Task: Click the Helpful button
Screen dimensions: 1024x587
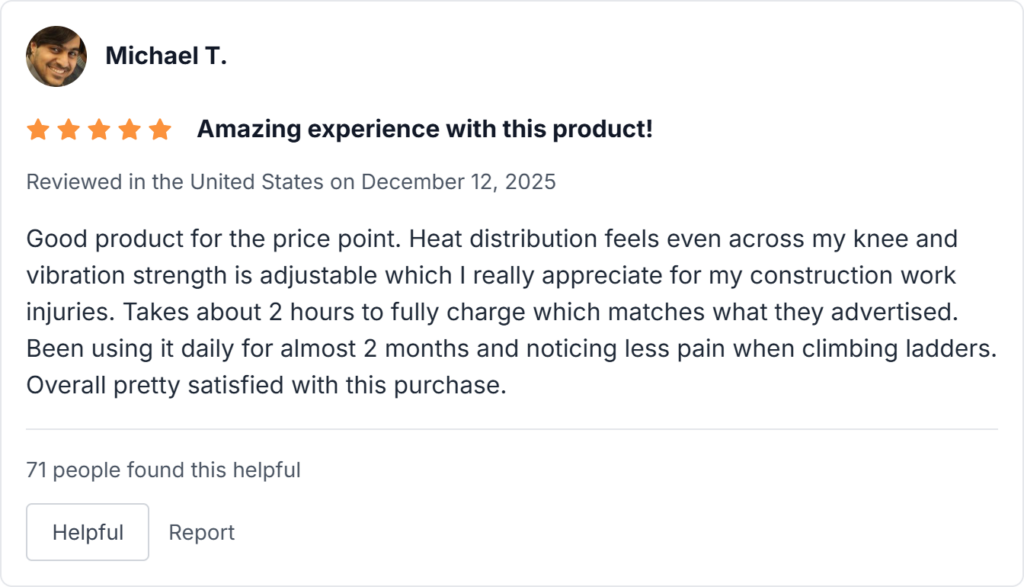Action: [88, 532]
